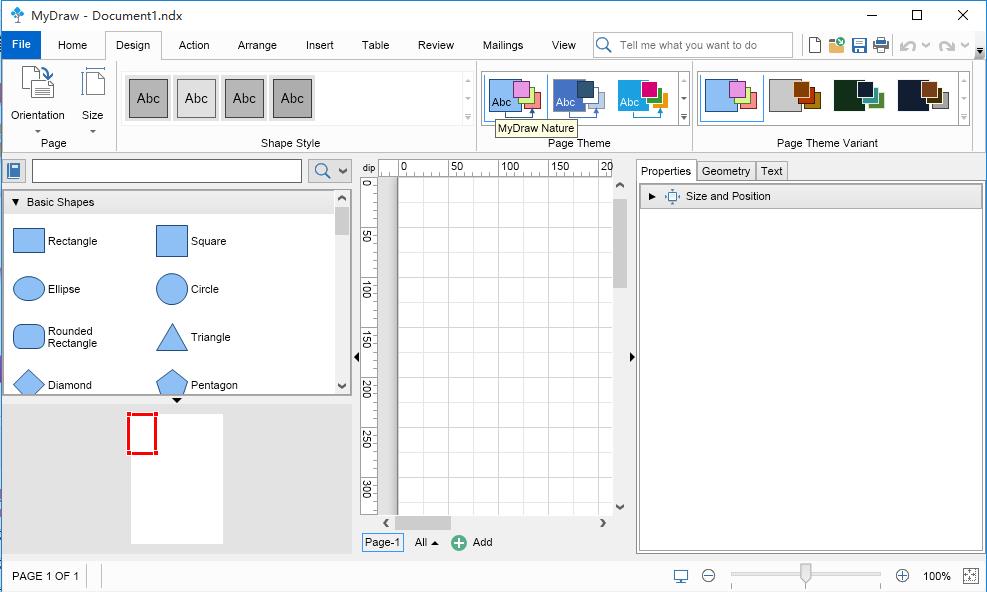The height and width of the screenshot is (592, 987).
Task: Apply the fourth Abc shape style
Action: 292,98
